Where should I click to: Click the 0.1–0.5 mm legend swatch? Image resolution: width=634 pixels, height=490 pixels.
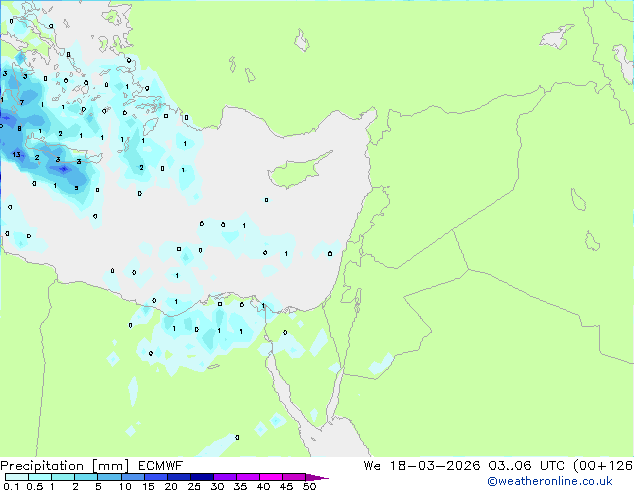[17, 477]
